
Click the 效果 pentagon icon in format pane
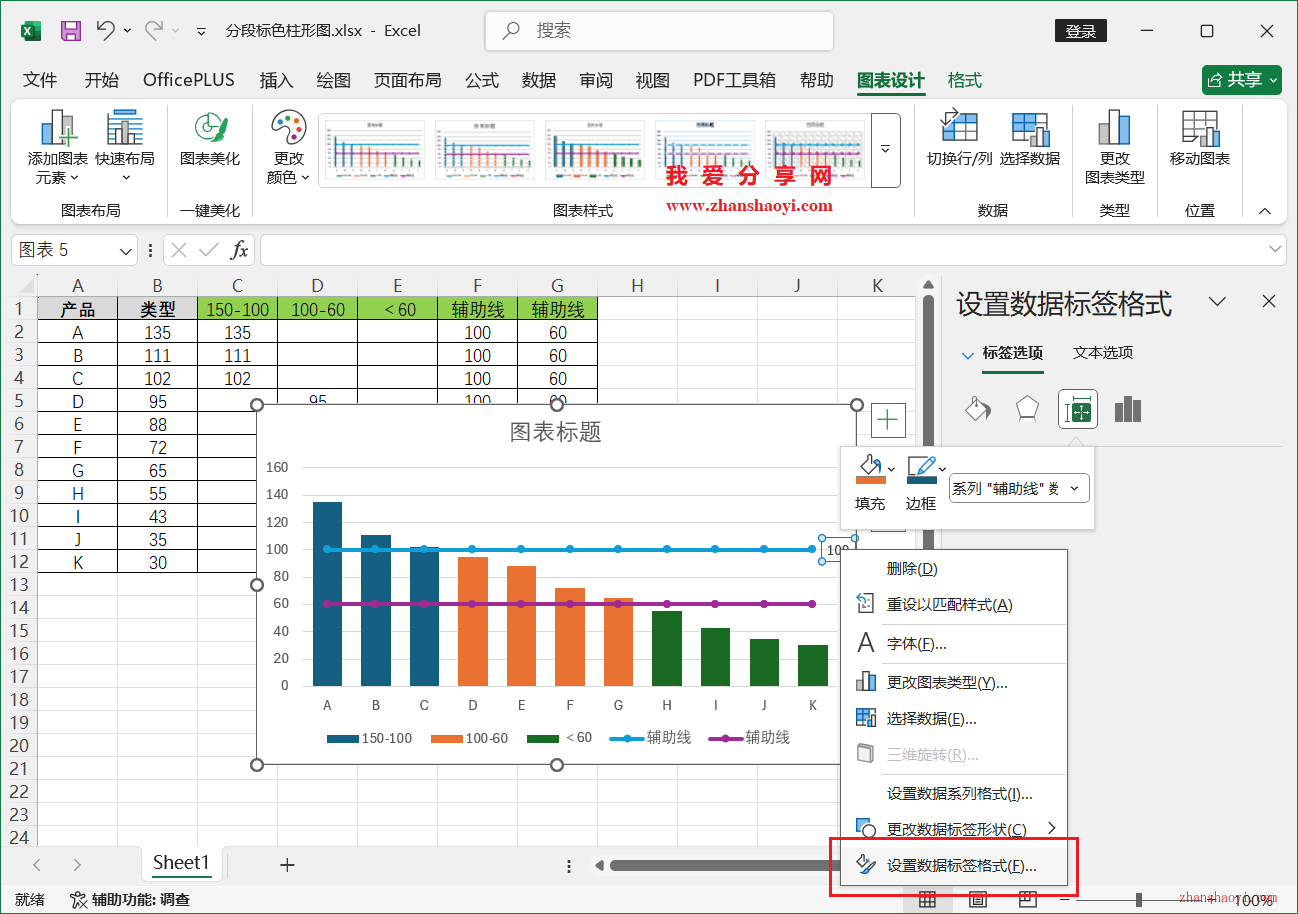1027,409
